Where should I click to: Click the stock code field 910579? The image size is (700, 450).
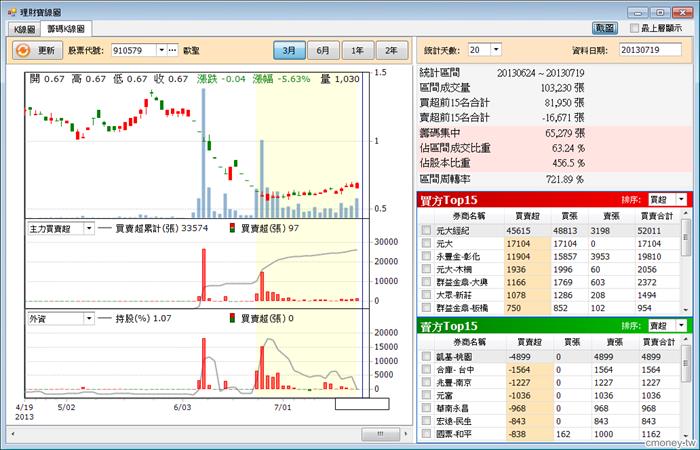tap(133, 50)
